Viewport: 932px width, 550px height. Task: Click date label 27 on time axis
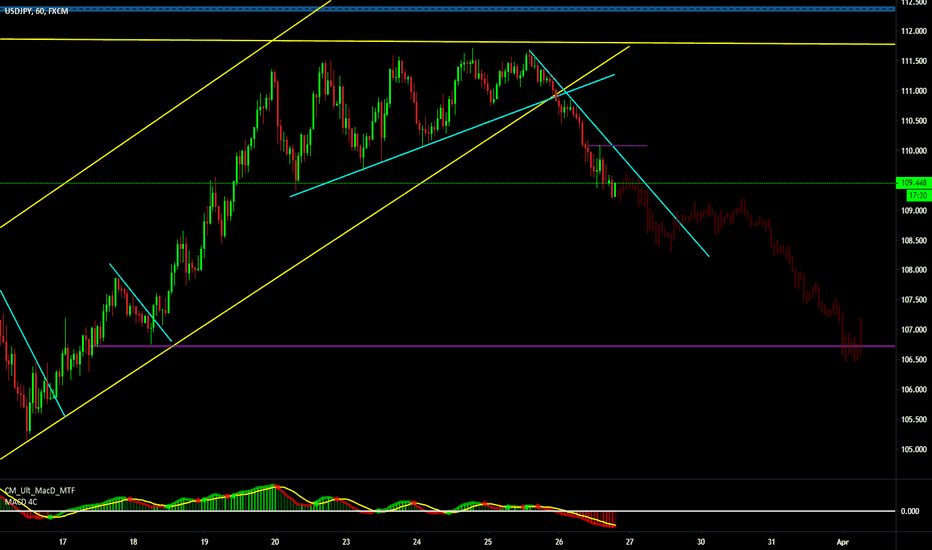[x=629, y=542]
